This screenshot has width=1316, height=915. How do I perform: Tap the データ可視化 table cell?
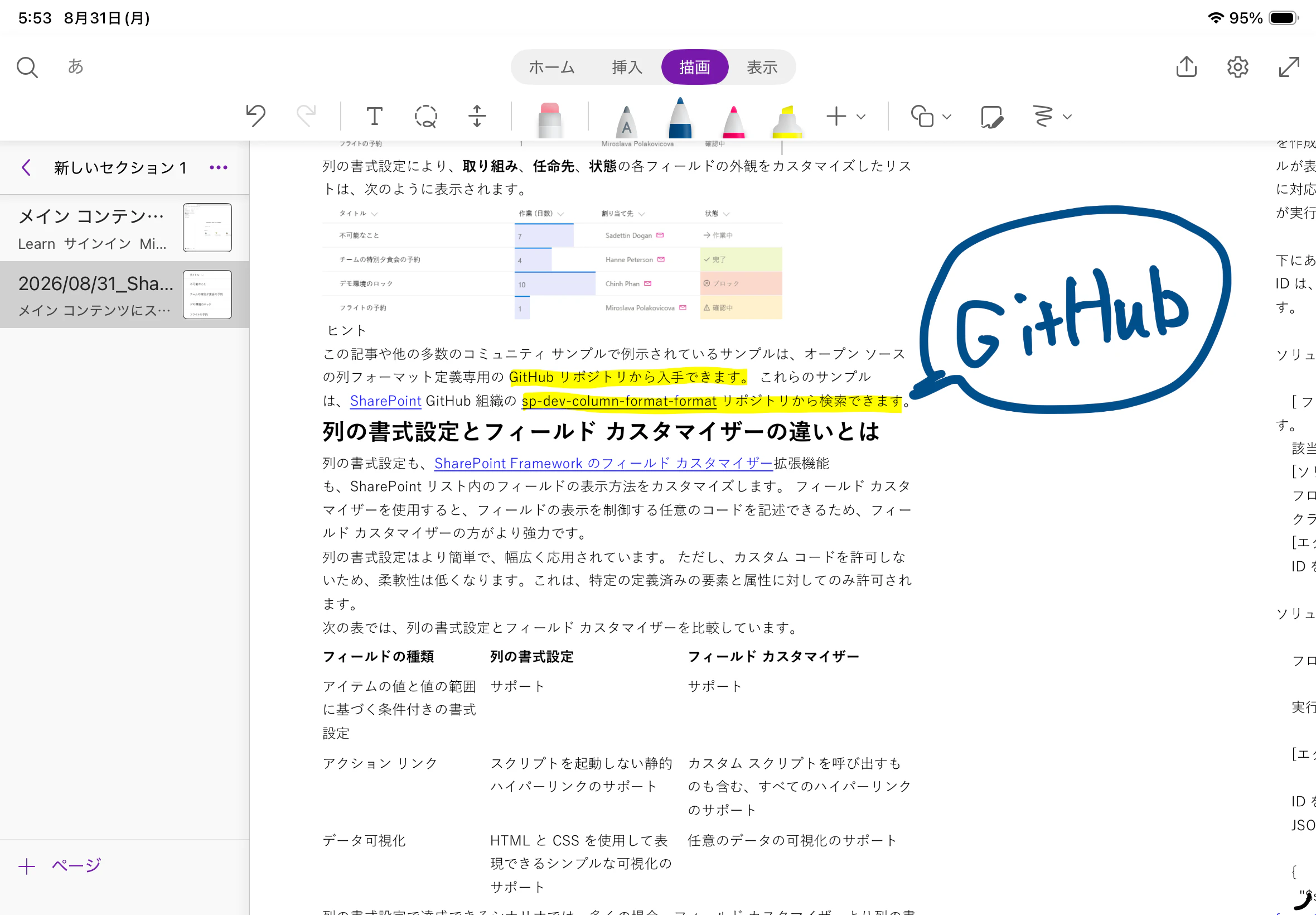click(x=364, y=840)
